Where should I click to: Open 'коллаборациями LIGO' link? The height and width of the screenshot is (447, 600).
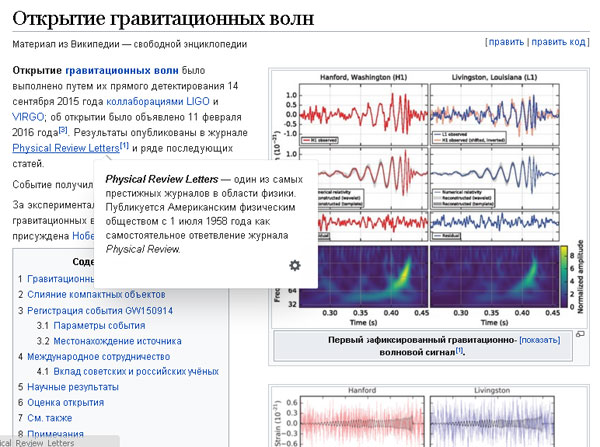tap(158, 101)
